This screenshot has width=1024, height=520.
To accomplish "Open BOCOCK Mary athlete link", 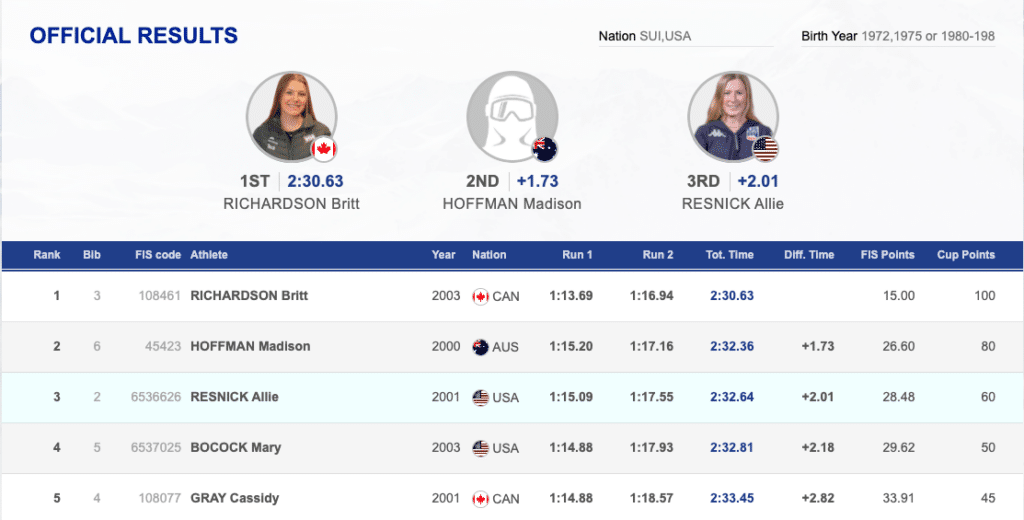I will point(235,448).
